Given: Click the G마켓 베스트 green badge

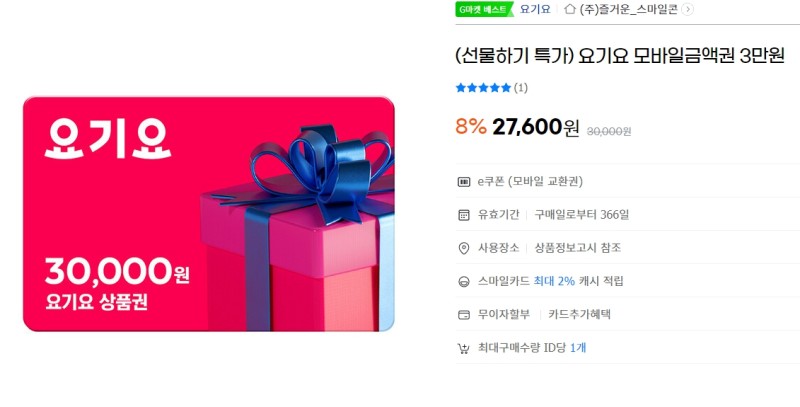Looking at the screenshot, I should 484,9.
